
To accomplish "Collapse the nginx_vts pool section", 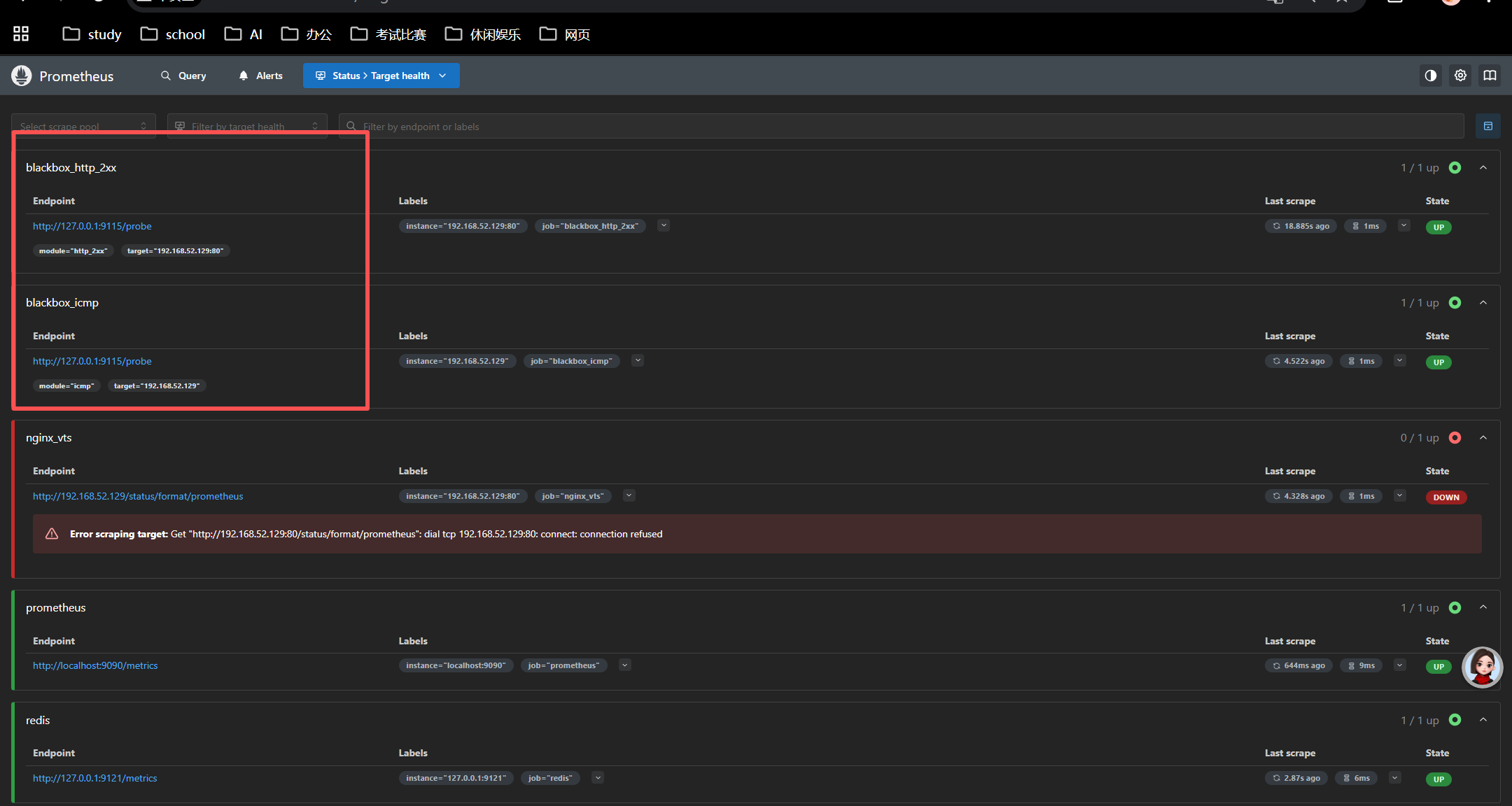I will pyautogui.click(x=1483, y=438).
